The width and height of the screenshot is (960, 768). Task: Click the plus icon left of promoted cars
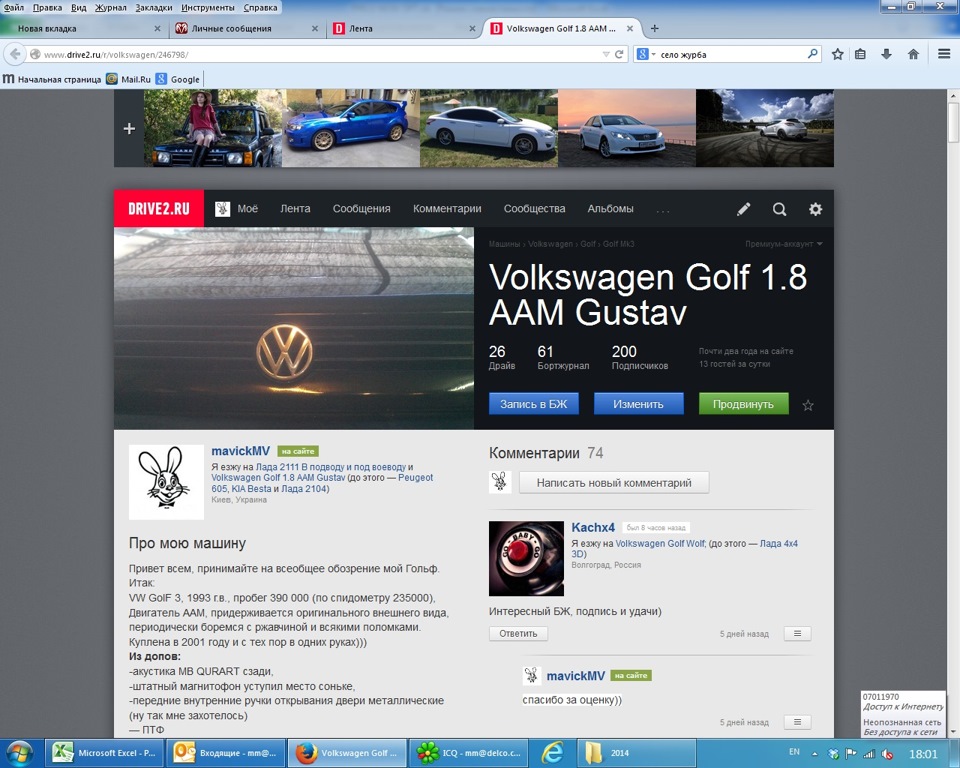129,129
